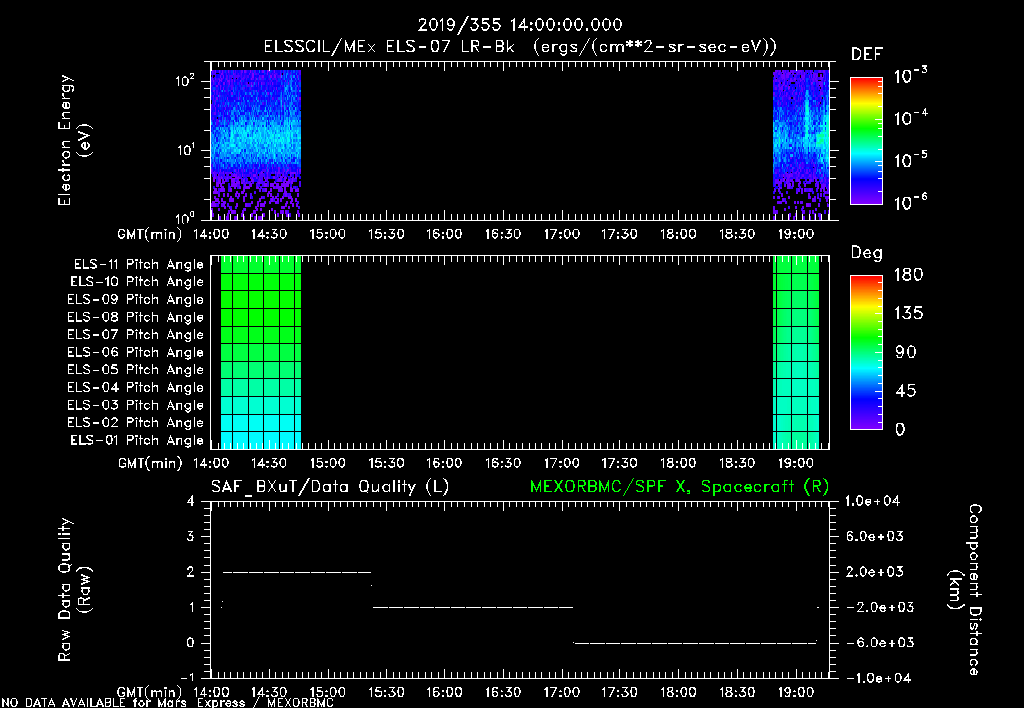Click the electron spectrogram data block near 19:00

(x=801, y=143)
